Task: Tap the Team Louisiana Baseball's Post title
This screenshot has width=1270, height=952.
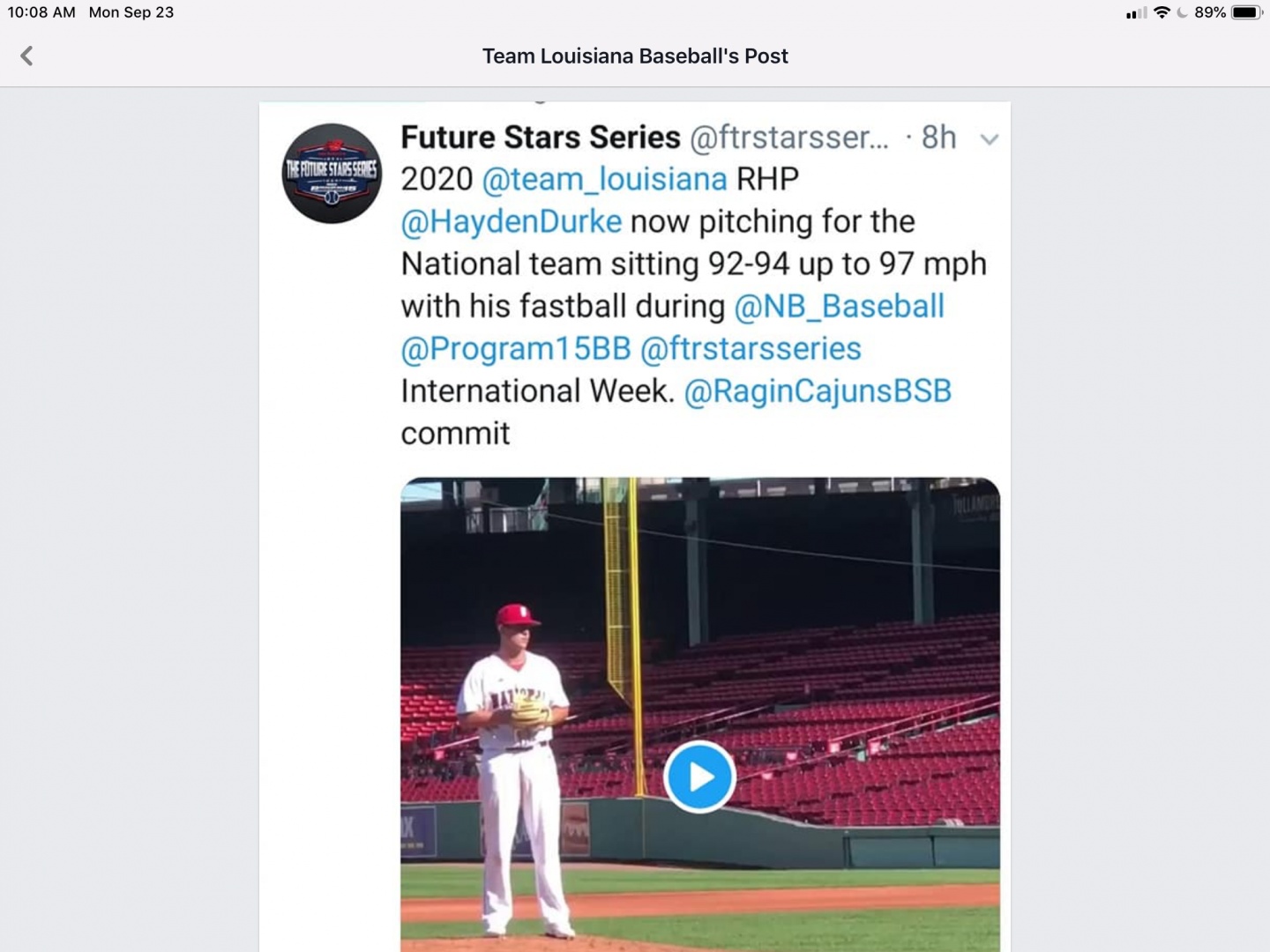Action: [635, 56]
